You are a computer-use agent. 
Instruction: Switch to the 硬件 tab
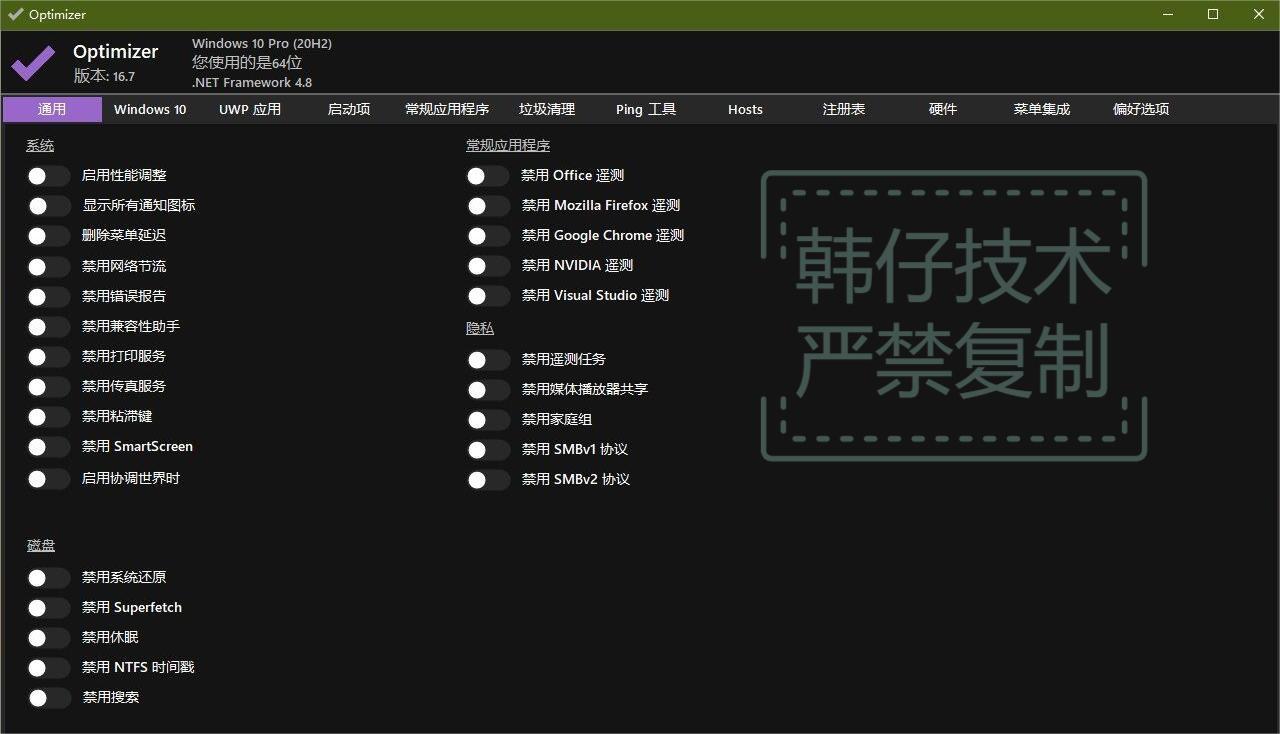(943, 109)
